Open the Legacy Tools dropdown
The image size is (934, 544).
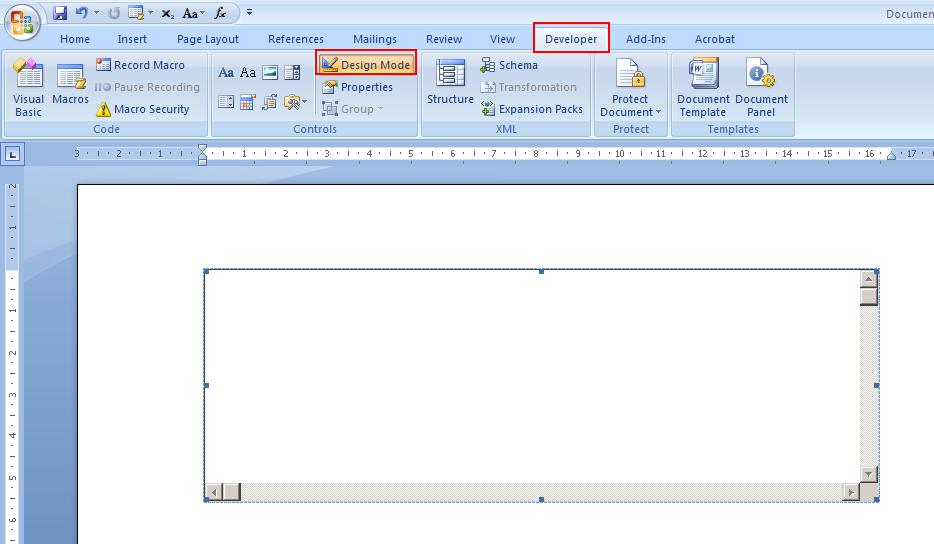pos(295,102)
